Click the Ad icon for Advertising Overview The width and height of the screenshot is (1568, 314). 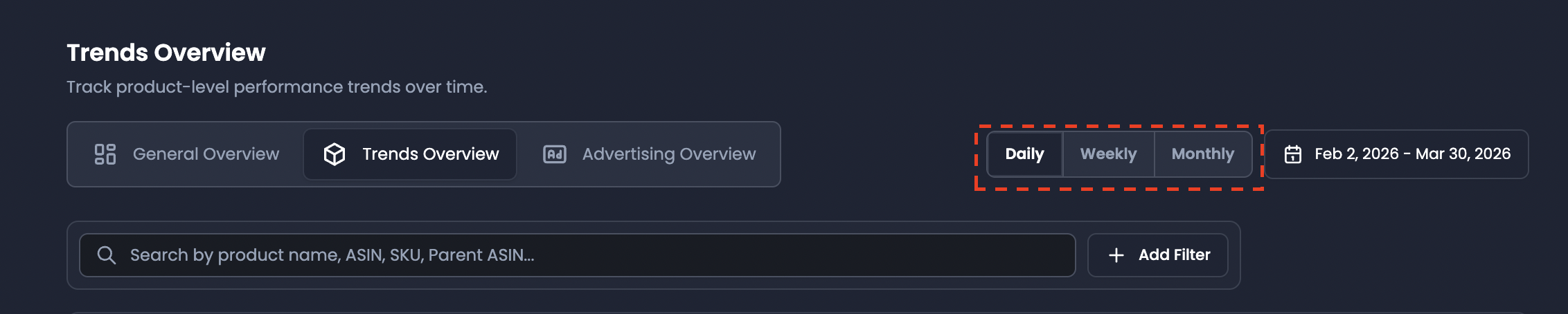coord(555,154)
